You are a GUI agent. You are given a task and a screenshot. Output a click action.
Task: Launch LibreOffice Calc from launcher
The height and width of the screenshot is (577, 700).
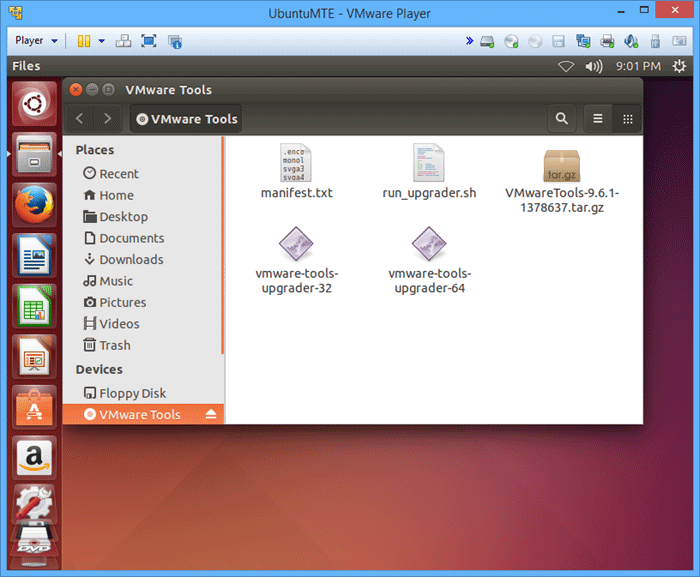pos(34,306)
